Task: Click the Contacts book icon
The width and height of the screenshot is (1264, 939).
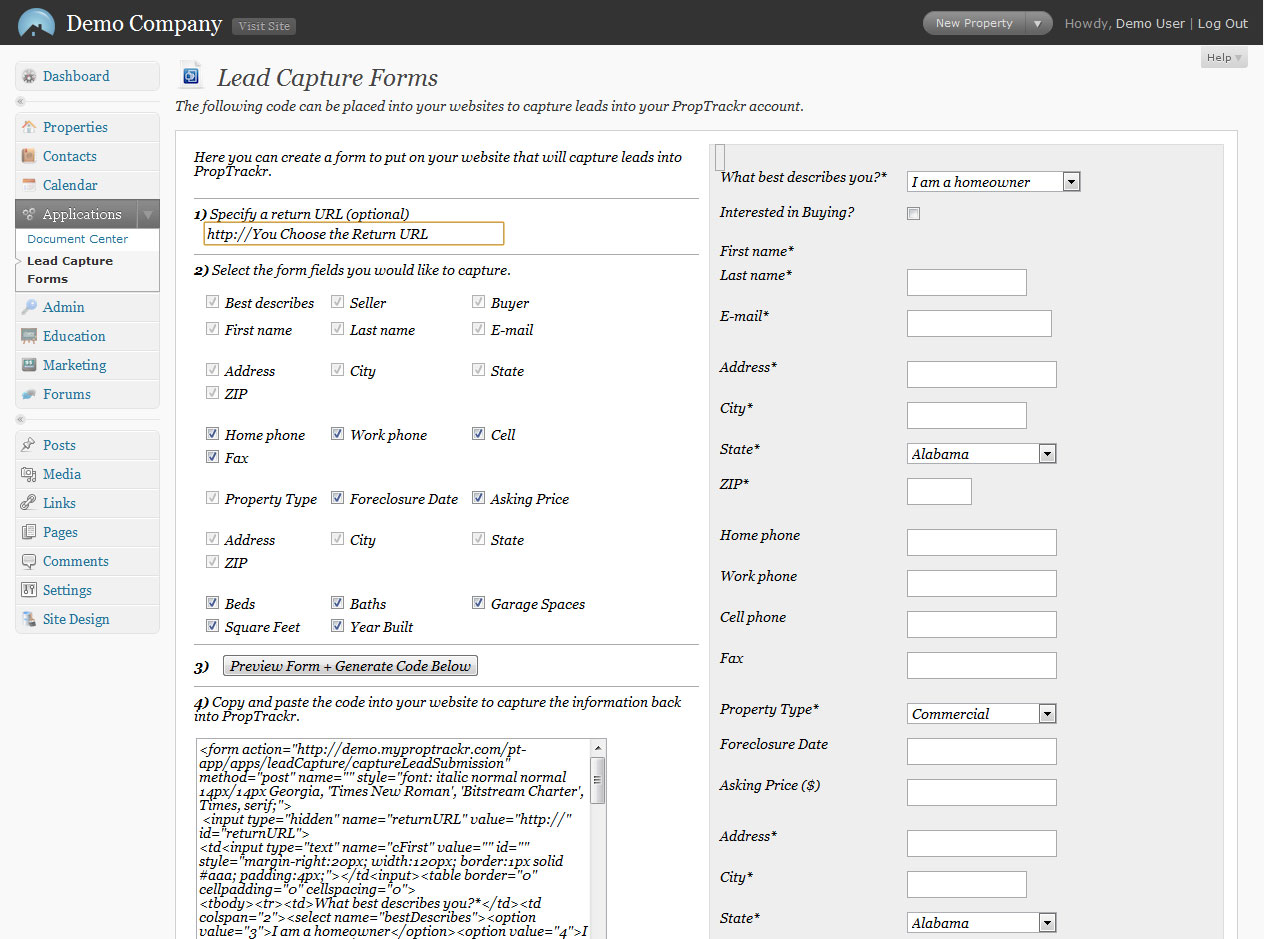Action: click(29, 157)
